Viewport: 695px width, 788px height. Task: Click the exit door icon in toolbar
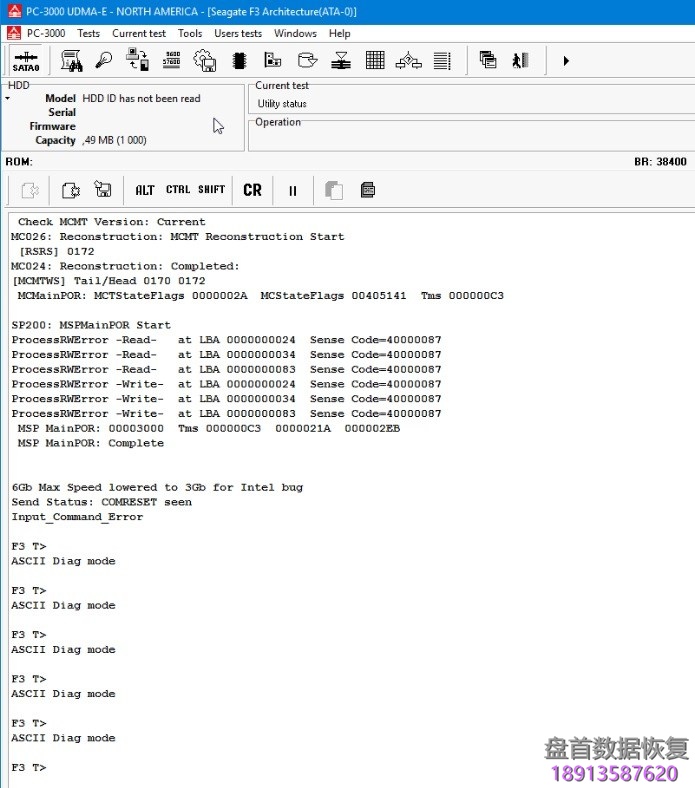point(520,61)
